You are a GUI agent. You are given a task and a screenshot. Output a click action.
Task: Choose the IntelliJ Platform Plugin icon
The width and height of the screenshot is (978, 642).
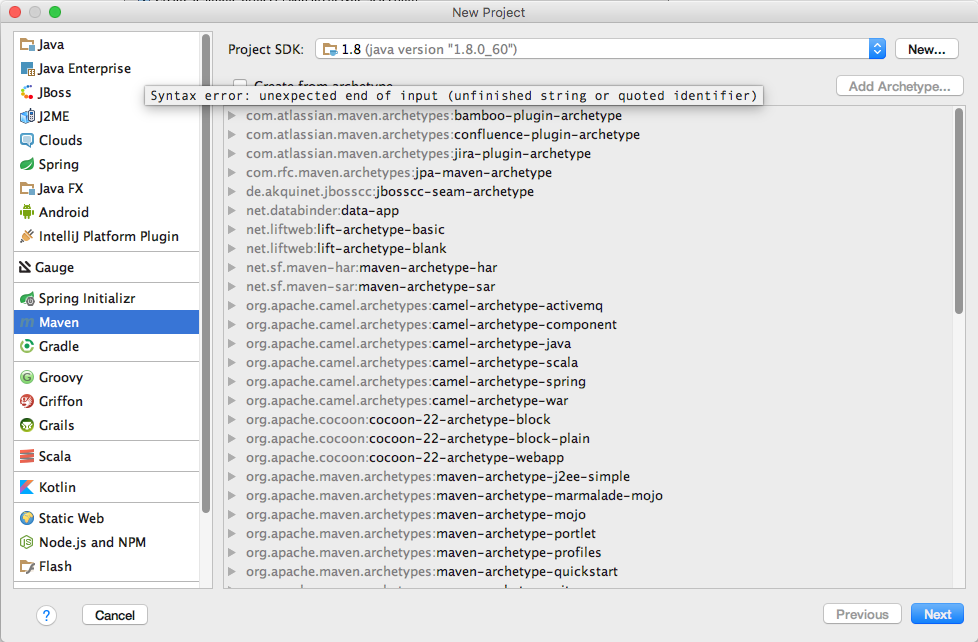point(27,236)
